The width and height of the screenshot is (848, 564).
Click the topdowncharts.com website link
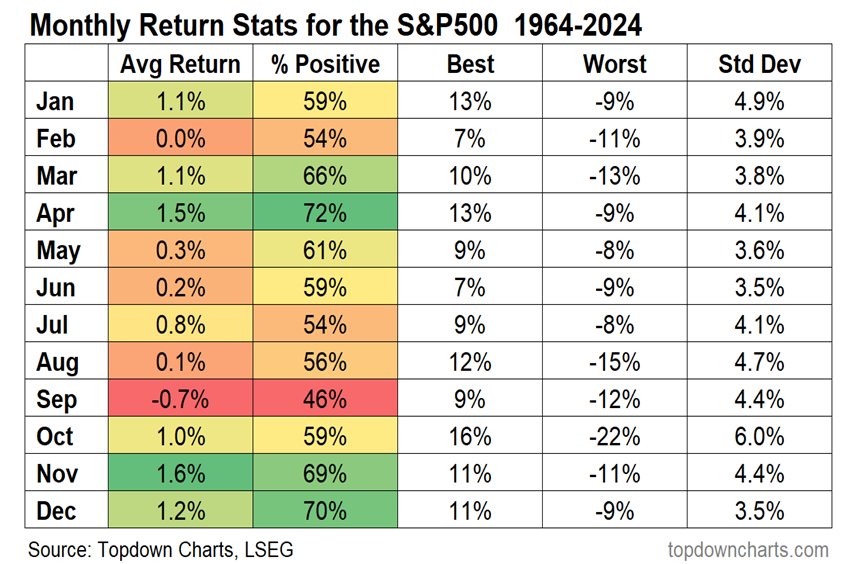pyautogui.click(x=747, y=549)
